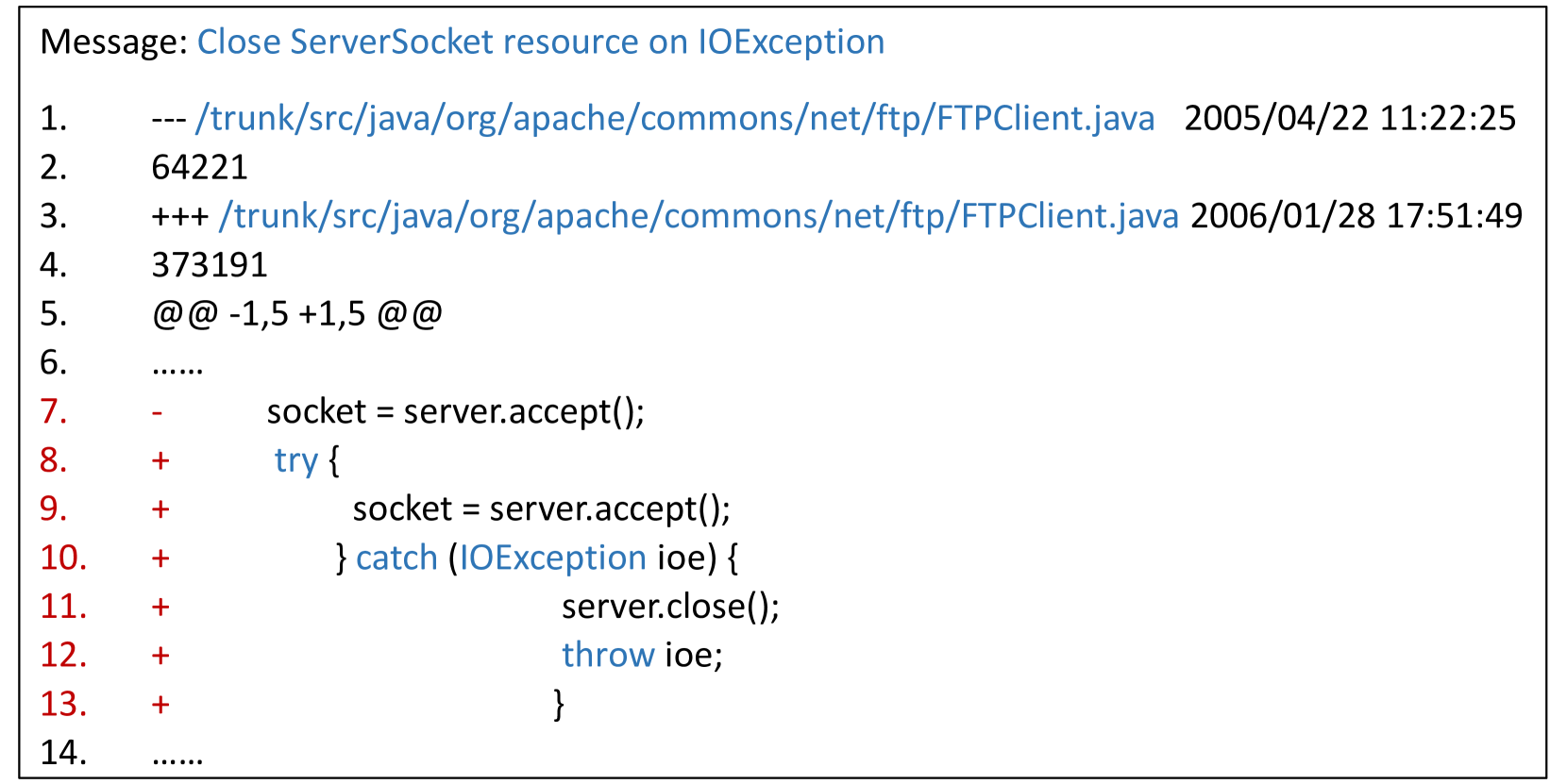This screenshot has height=784, width=1567.
Task: Click the plus sign on line 11
Action: [x=160, y=607]
